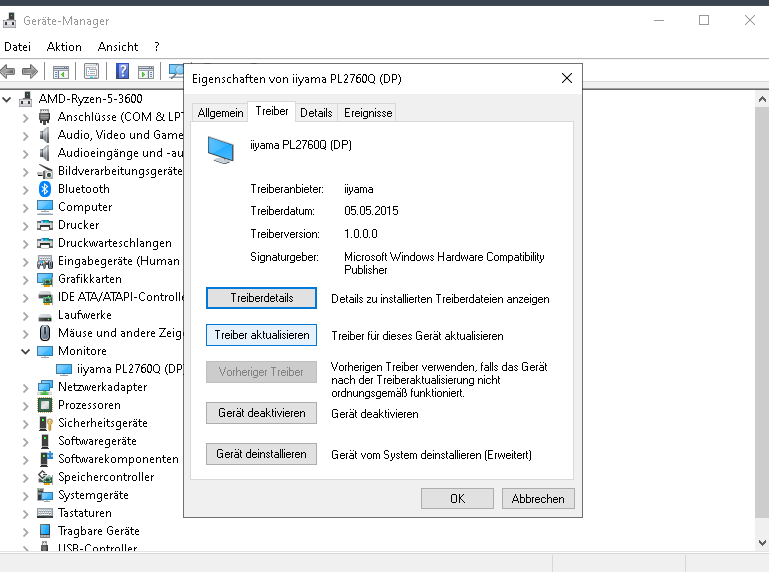Open the ? help menu
Image resolution: width=769 pixels, height=572 pixels.
[156, 47]
